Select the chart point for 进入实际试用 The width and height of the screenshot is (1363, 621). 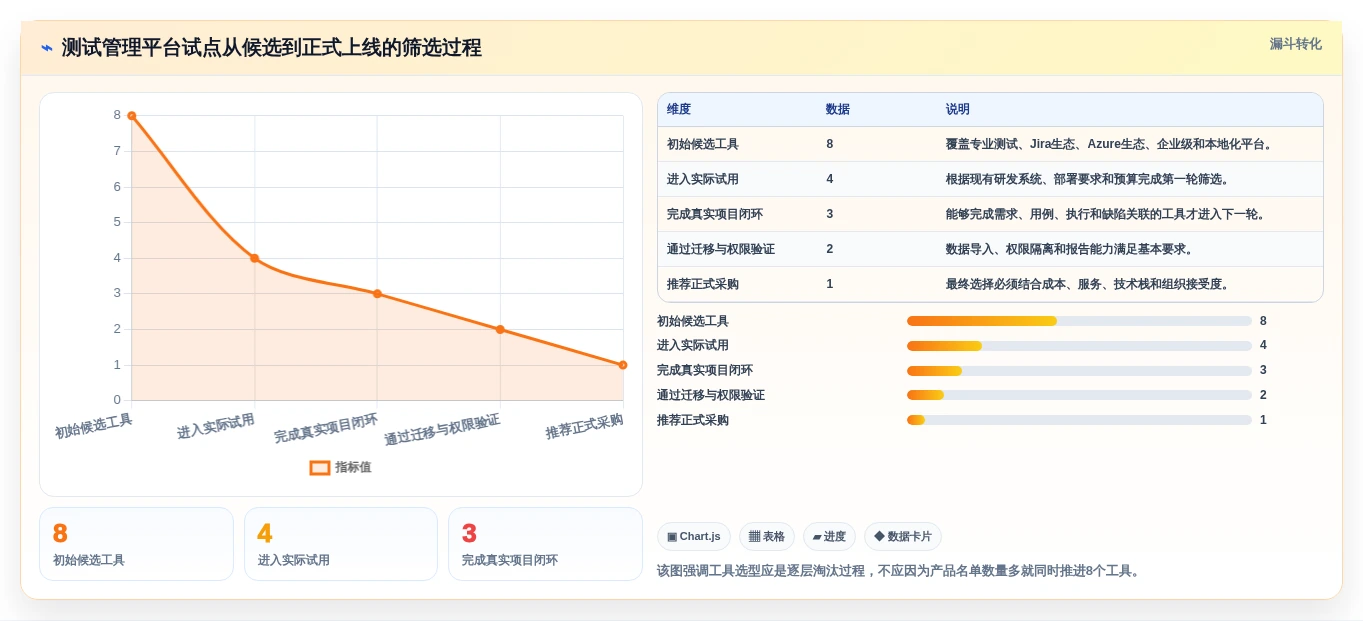(254, 258)
